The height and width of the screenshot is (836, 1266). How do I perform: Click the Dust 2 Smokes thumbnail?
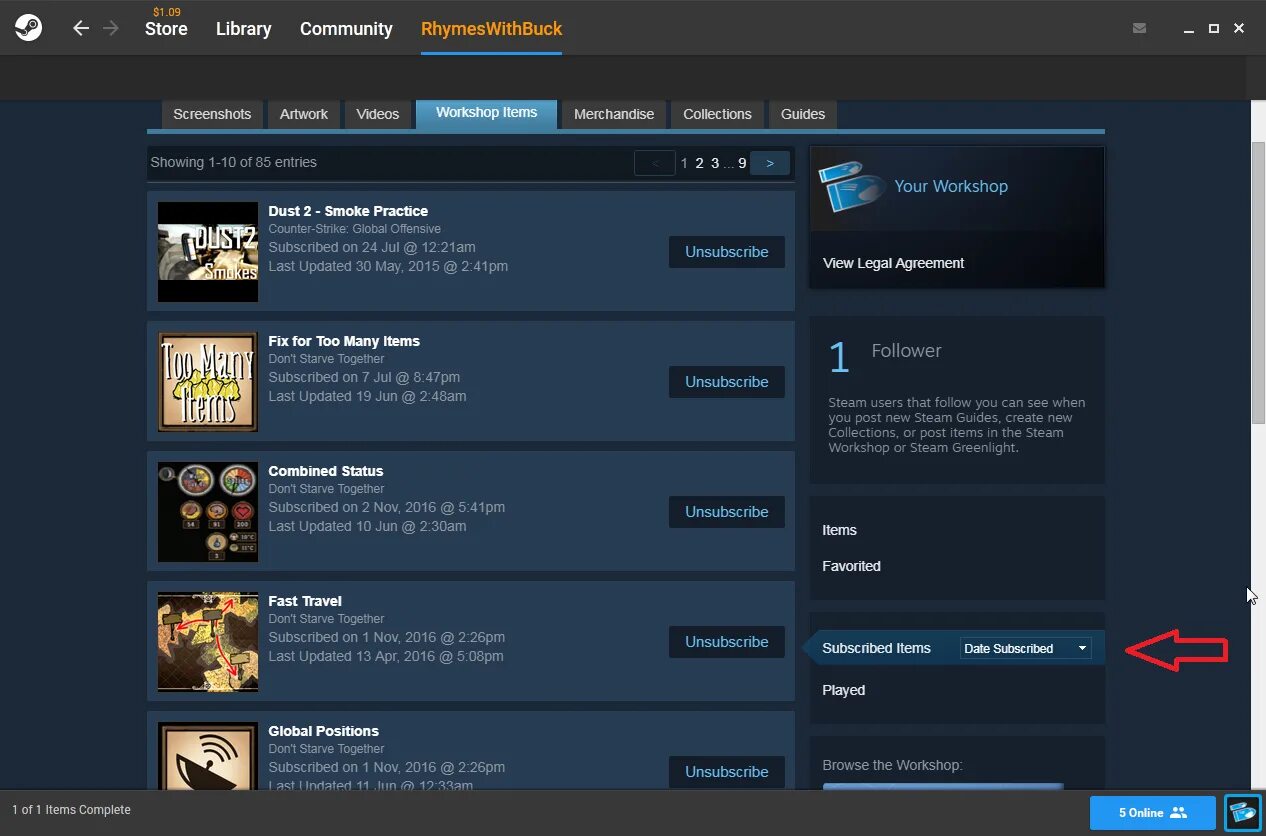[x=208, y=252]
